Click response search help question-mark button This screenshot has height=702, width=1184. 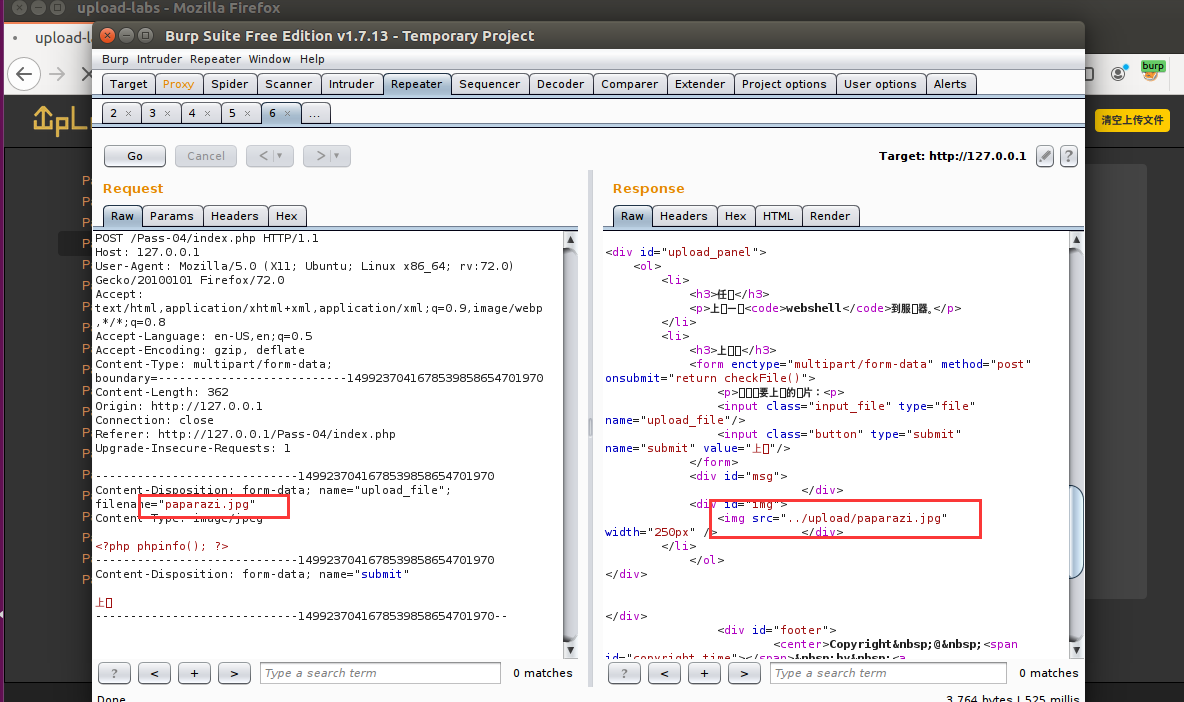coord(624,673)
